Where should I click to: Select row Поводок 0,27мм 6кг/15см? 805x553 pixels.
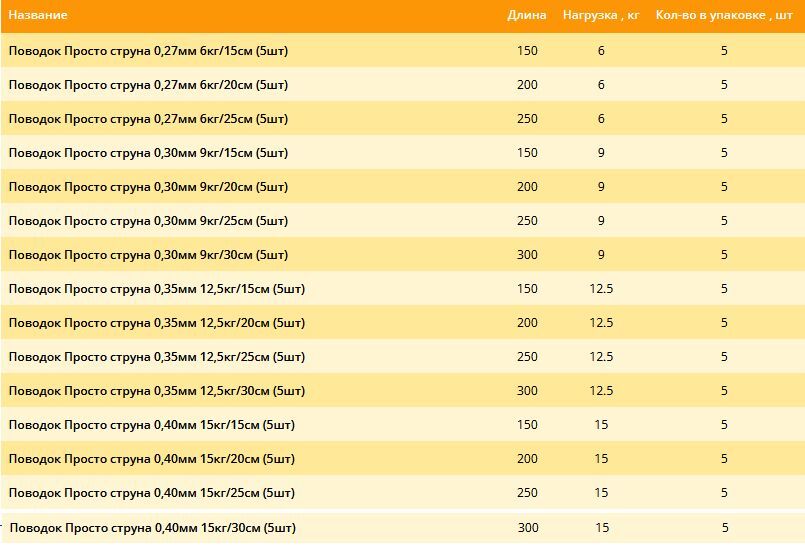(402, 50)
